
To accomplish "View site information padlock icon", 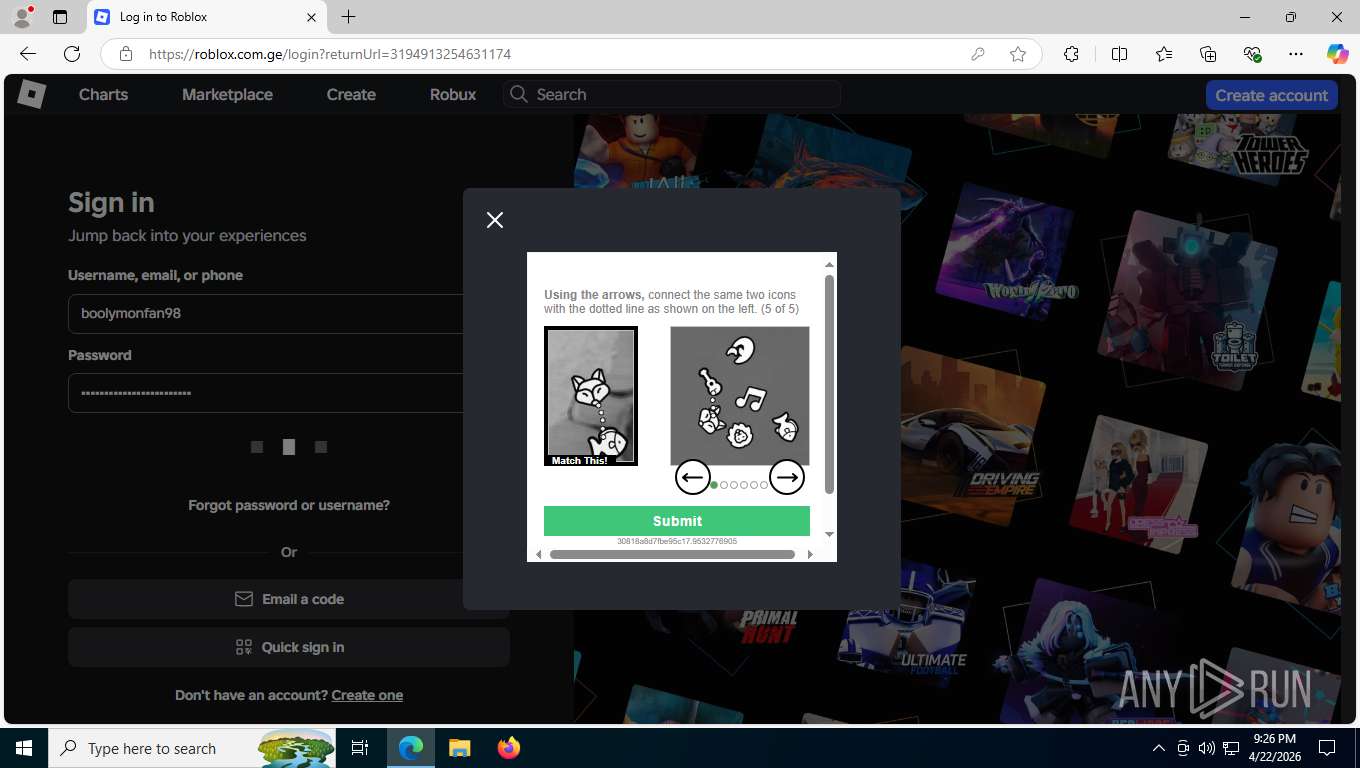I will (125, 54).
